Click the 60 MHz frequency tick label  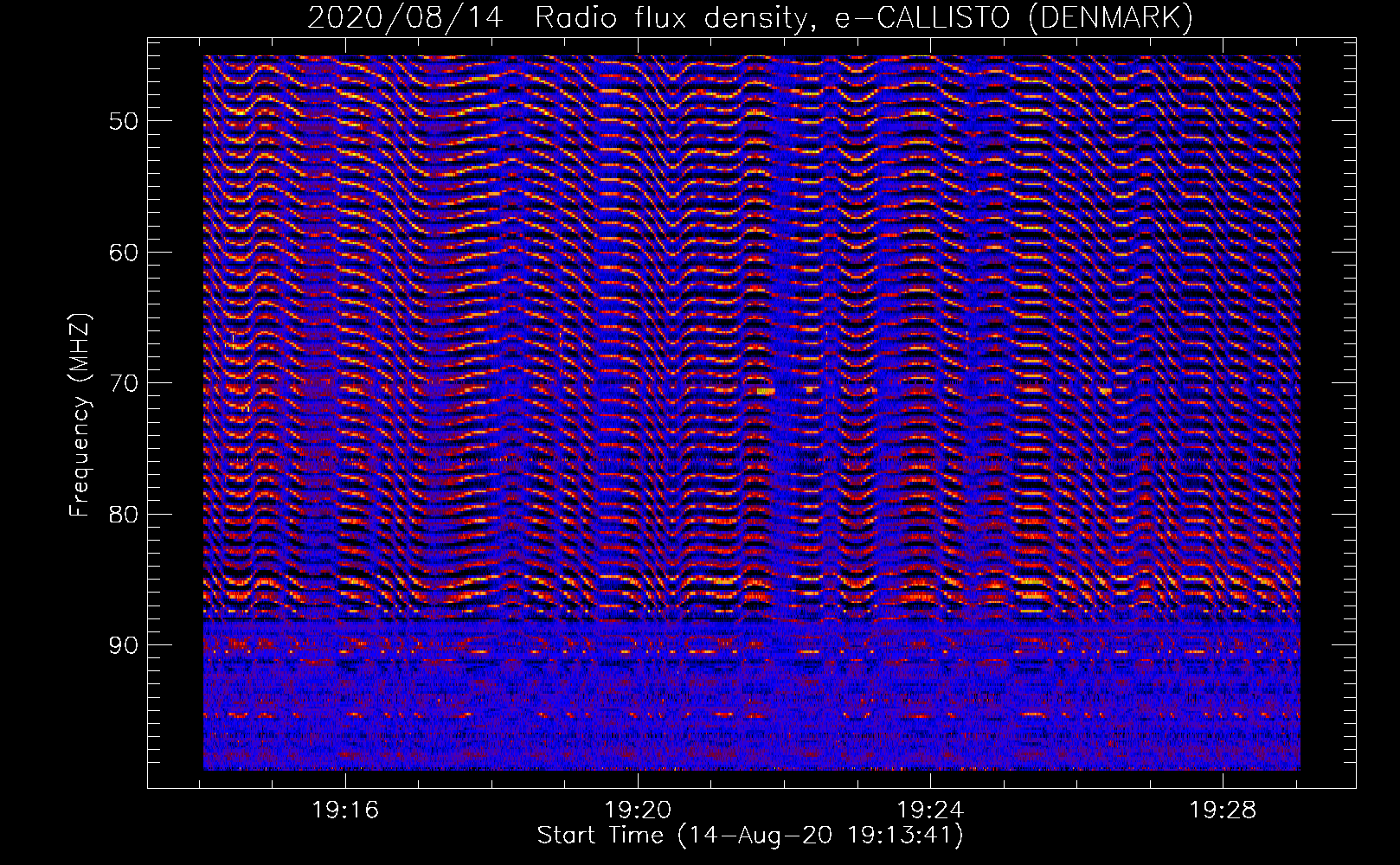click(x=122, y=252)
